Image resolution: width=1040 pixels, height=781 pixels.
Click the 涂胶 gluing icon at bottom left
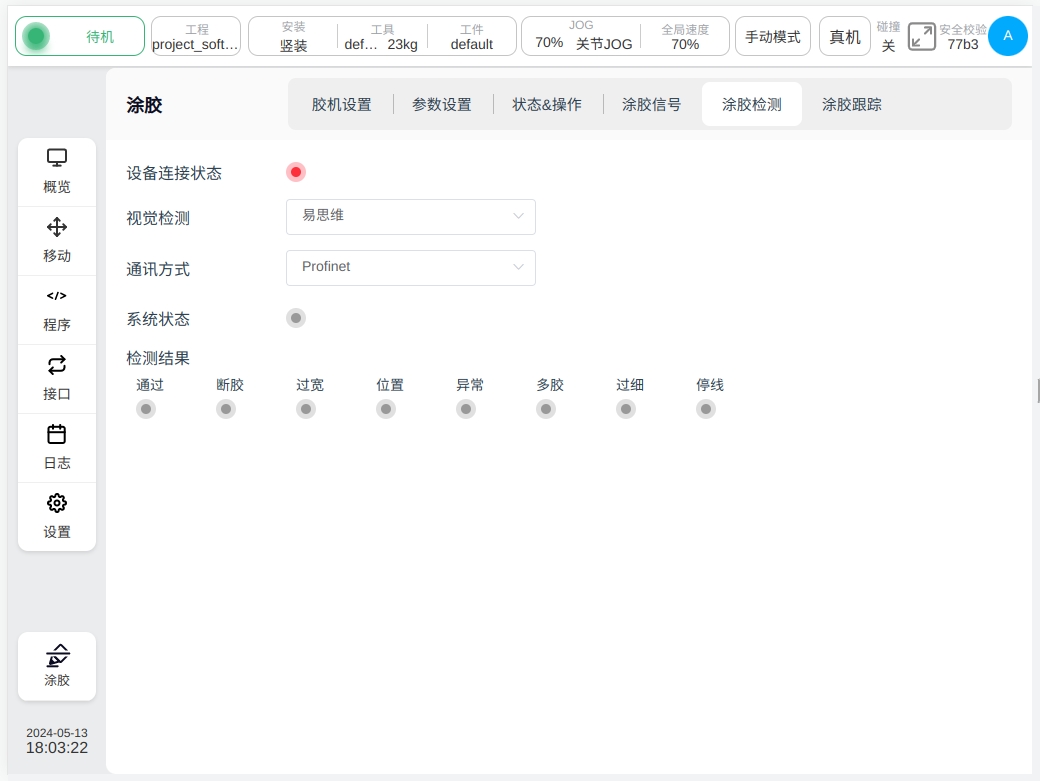click(57, 657)
